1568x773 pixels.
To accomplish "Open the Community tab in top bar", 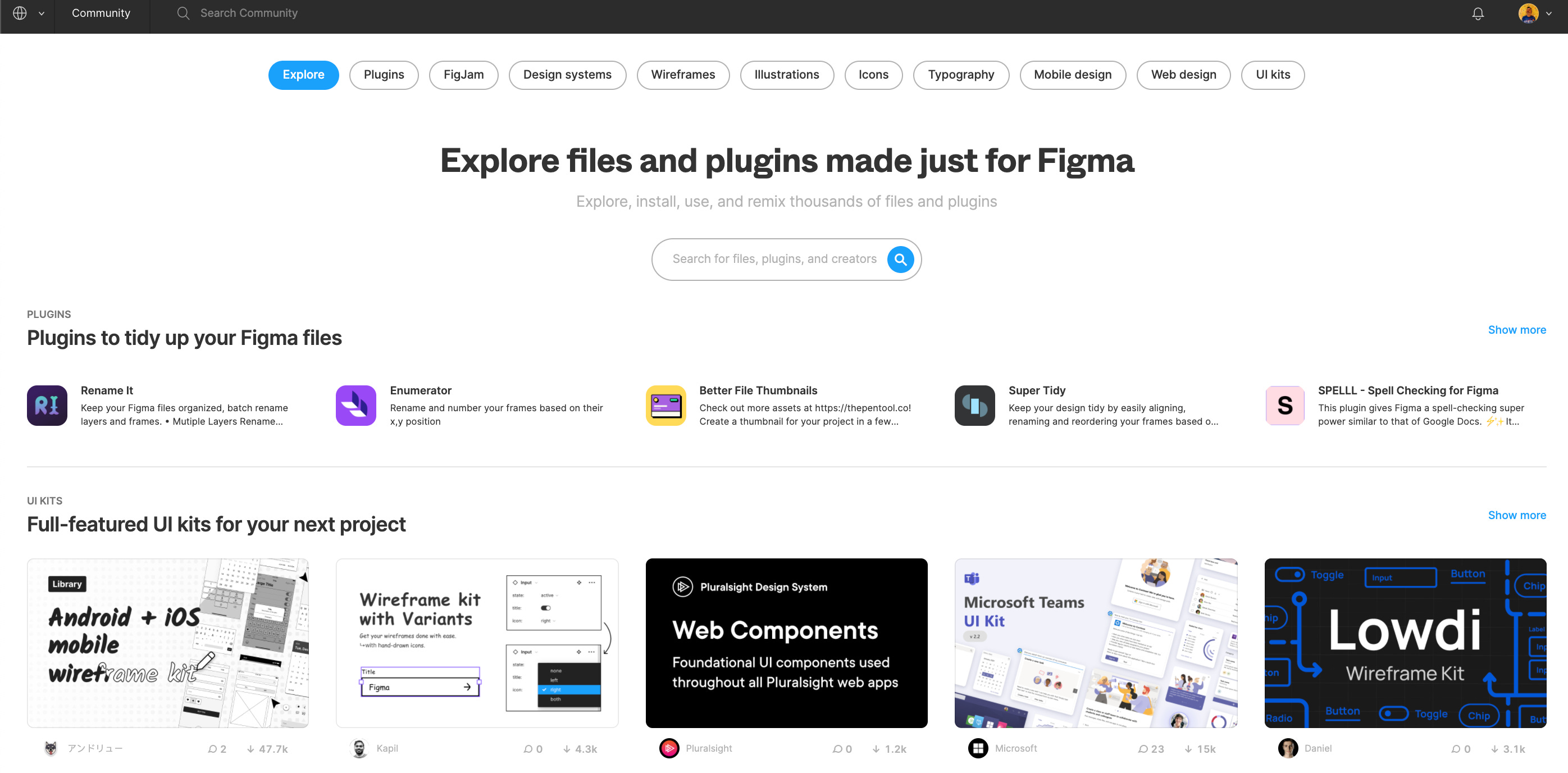I will (101, 13).
